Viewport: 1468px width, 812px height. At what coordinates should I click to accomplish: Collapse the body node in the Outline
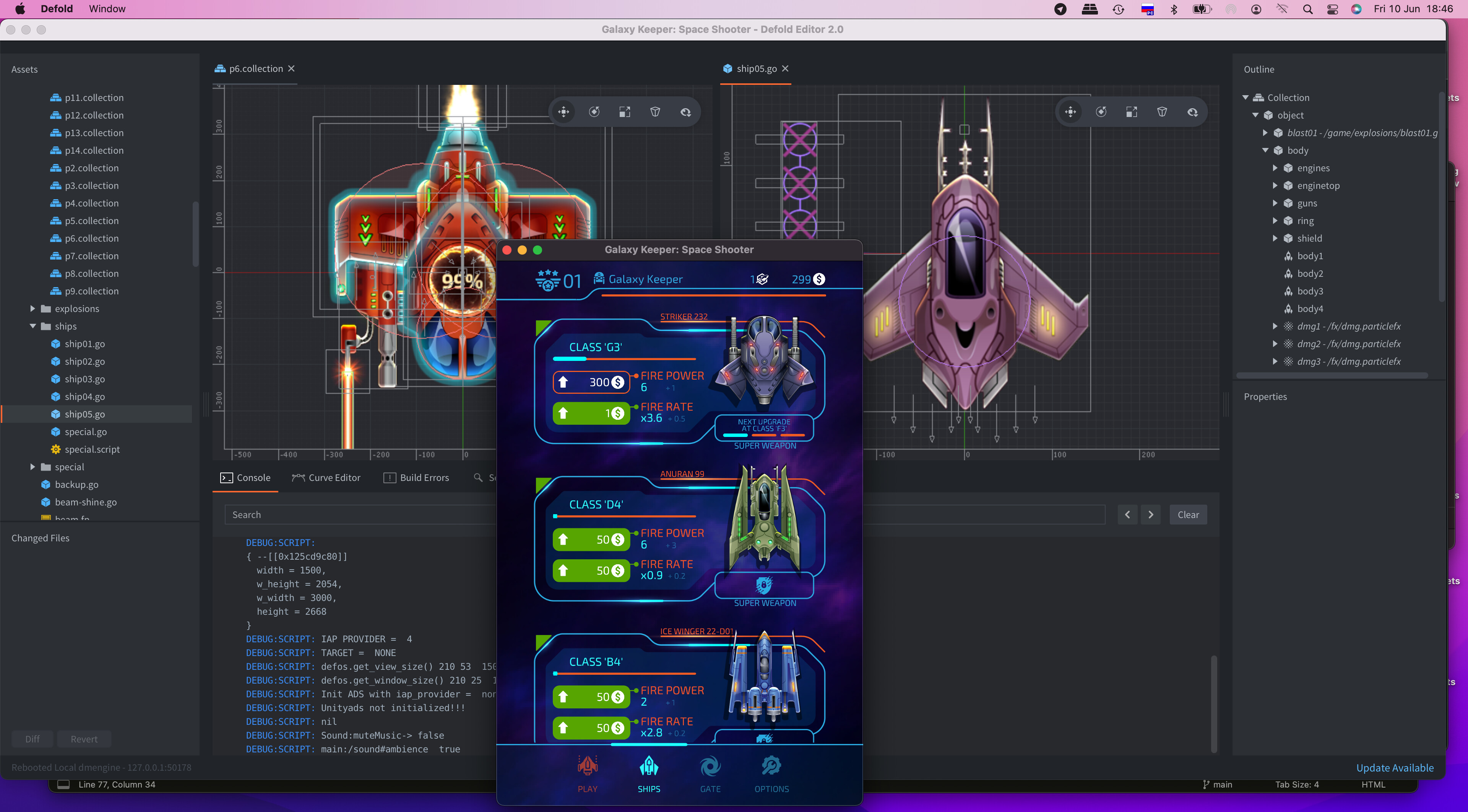1265,150
